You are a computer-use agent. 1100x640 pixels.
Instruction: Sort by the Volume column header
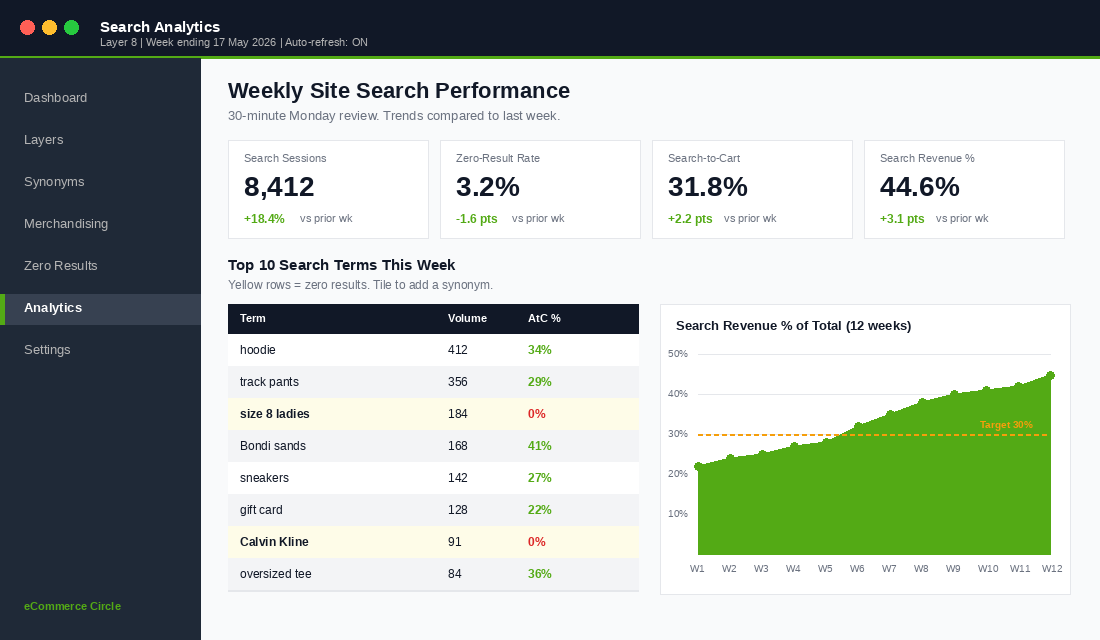pos(467,319)
